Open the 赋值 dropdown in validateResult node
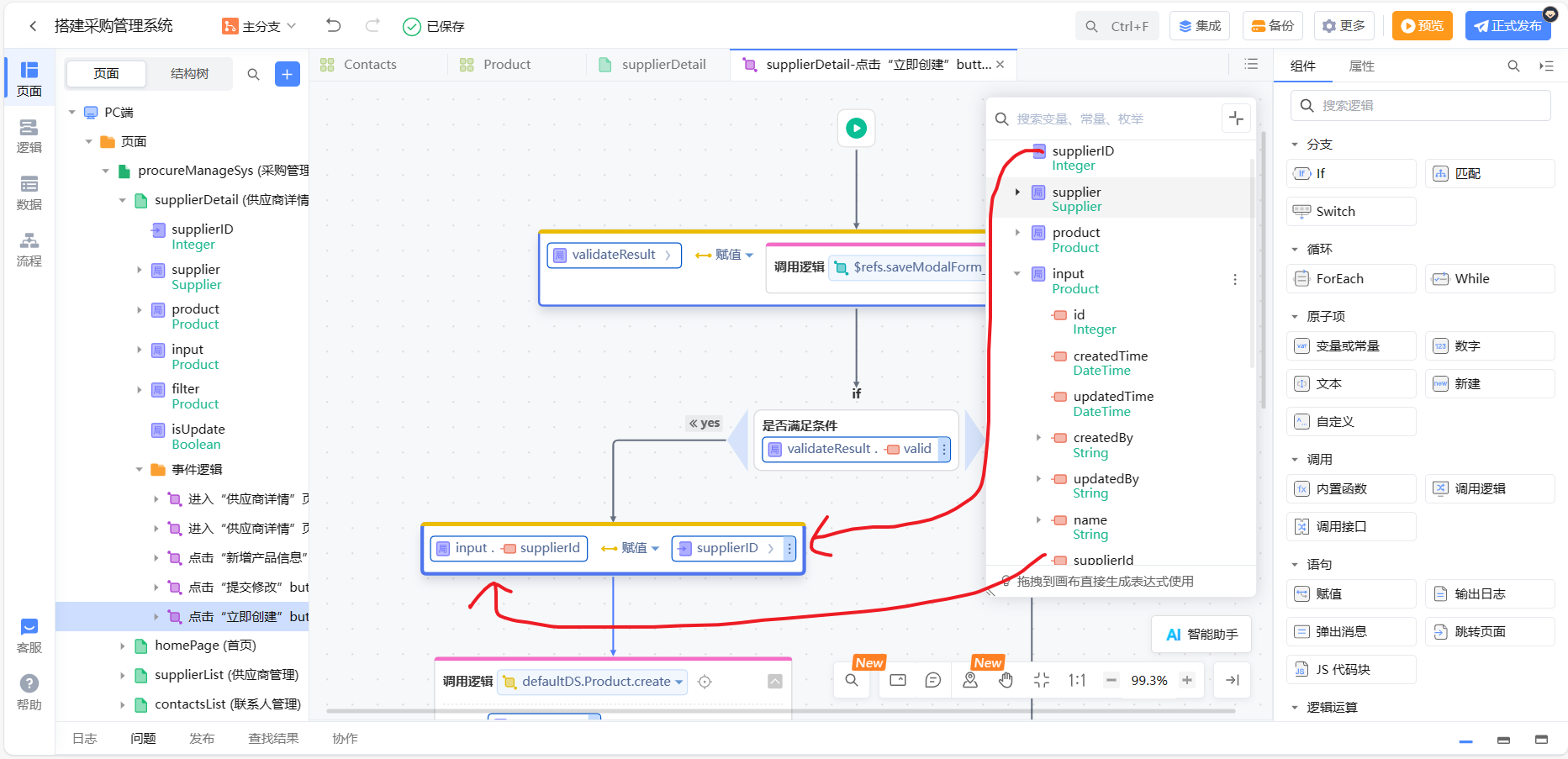 (725, 255)
